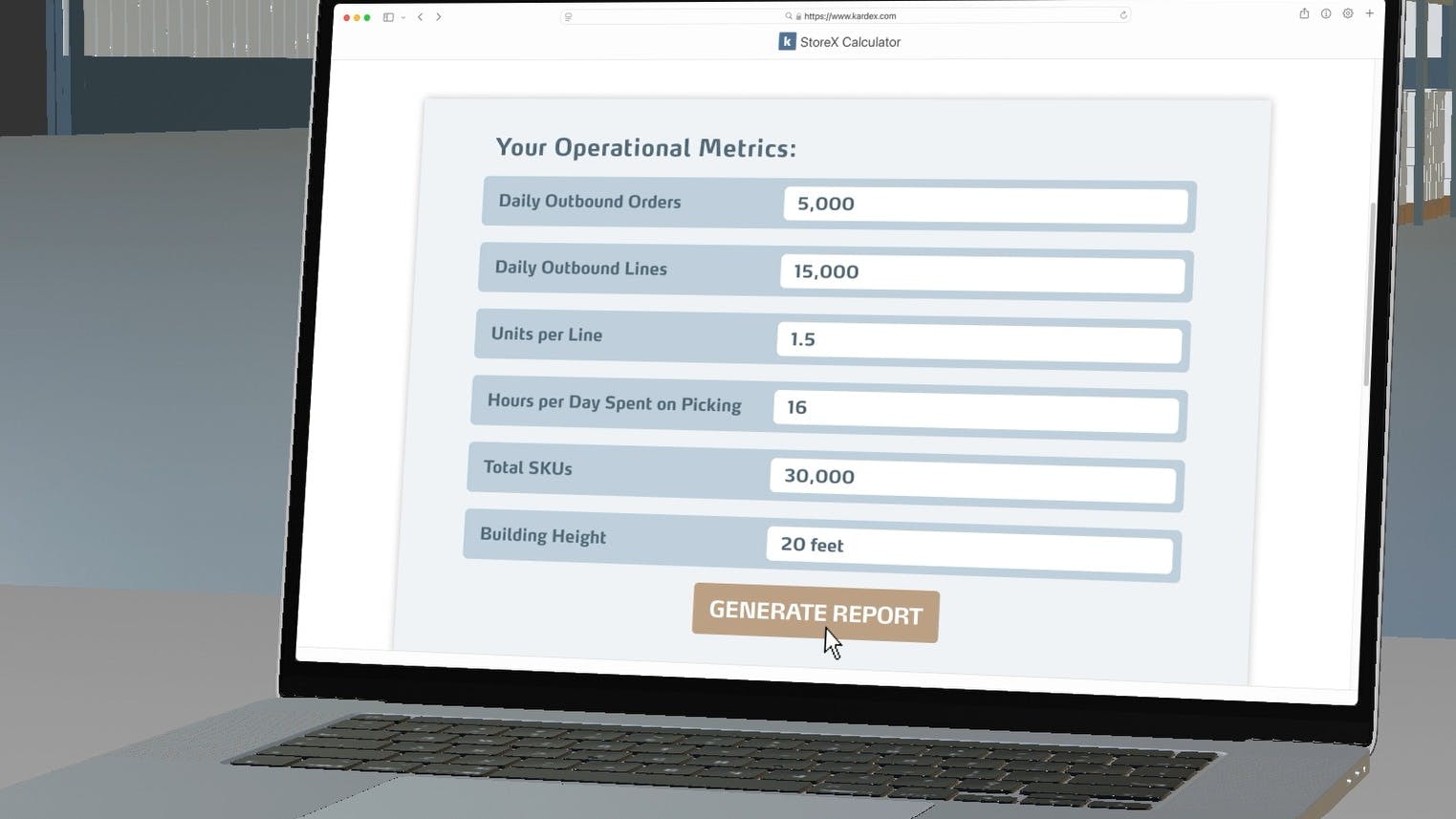Focus the kardex.com address bar
The width and height of the screenshot is (1456, 819).
849,16
